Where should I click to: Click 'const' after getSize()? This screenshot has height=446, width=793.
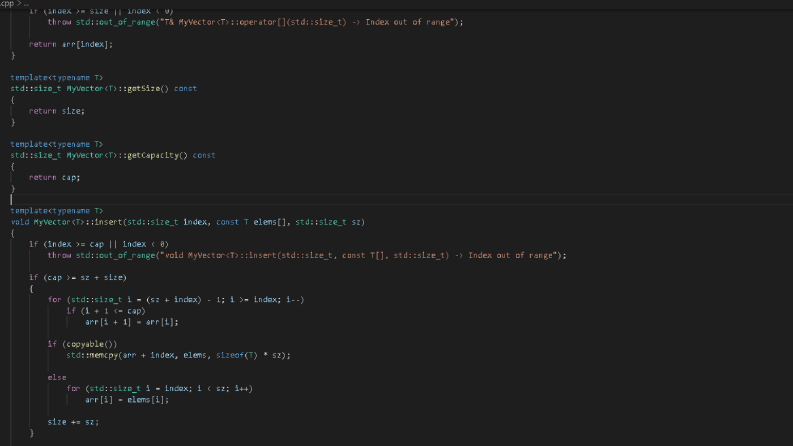(185, 88)
